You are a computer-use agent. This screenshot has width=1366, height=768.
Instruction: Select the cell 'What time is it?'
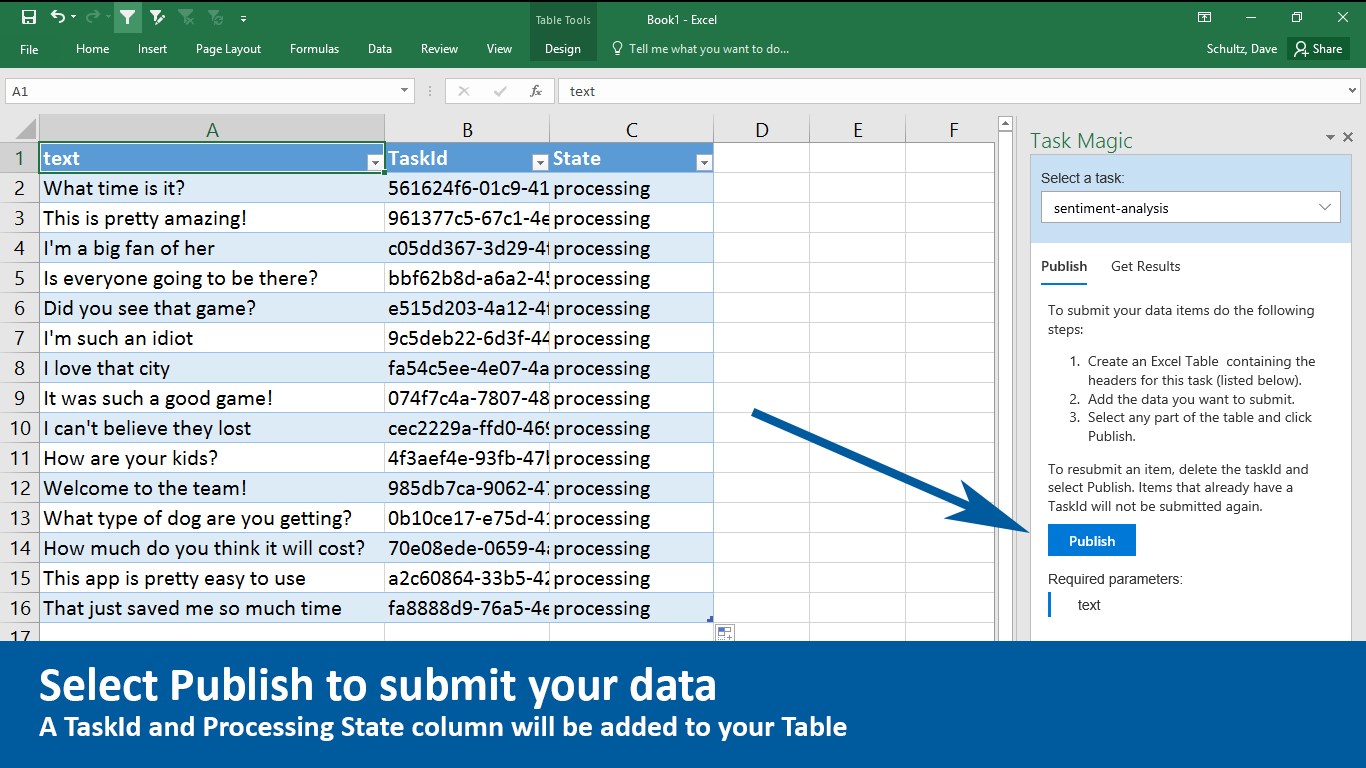click(x=212, y=188)
